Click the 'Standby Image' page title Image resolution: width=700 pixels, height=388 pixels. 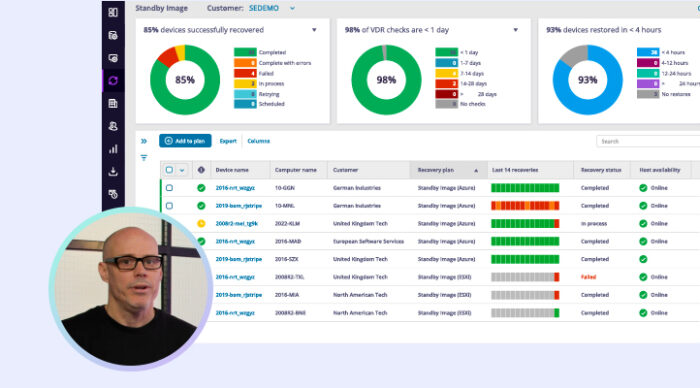coord(162,8)
